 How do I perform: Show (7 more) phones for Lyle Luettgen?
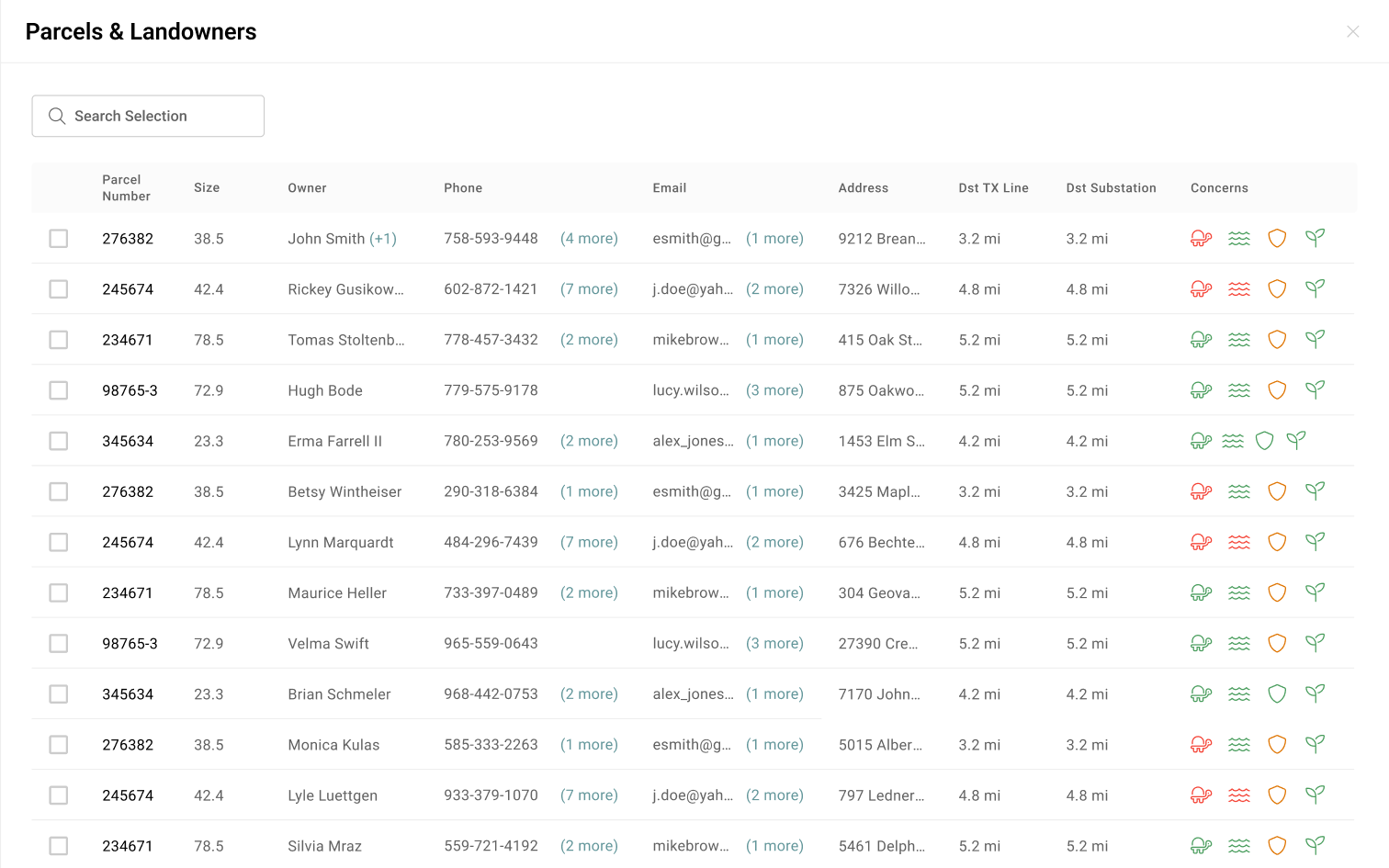tap(589, 795)
